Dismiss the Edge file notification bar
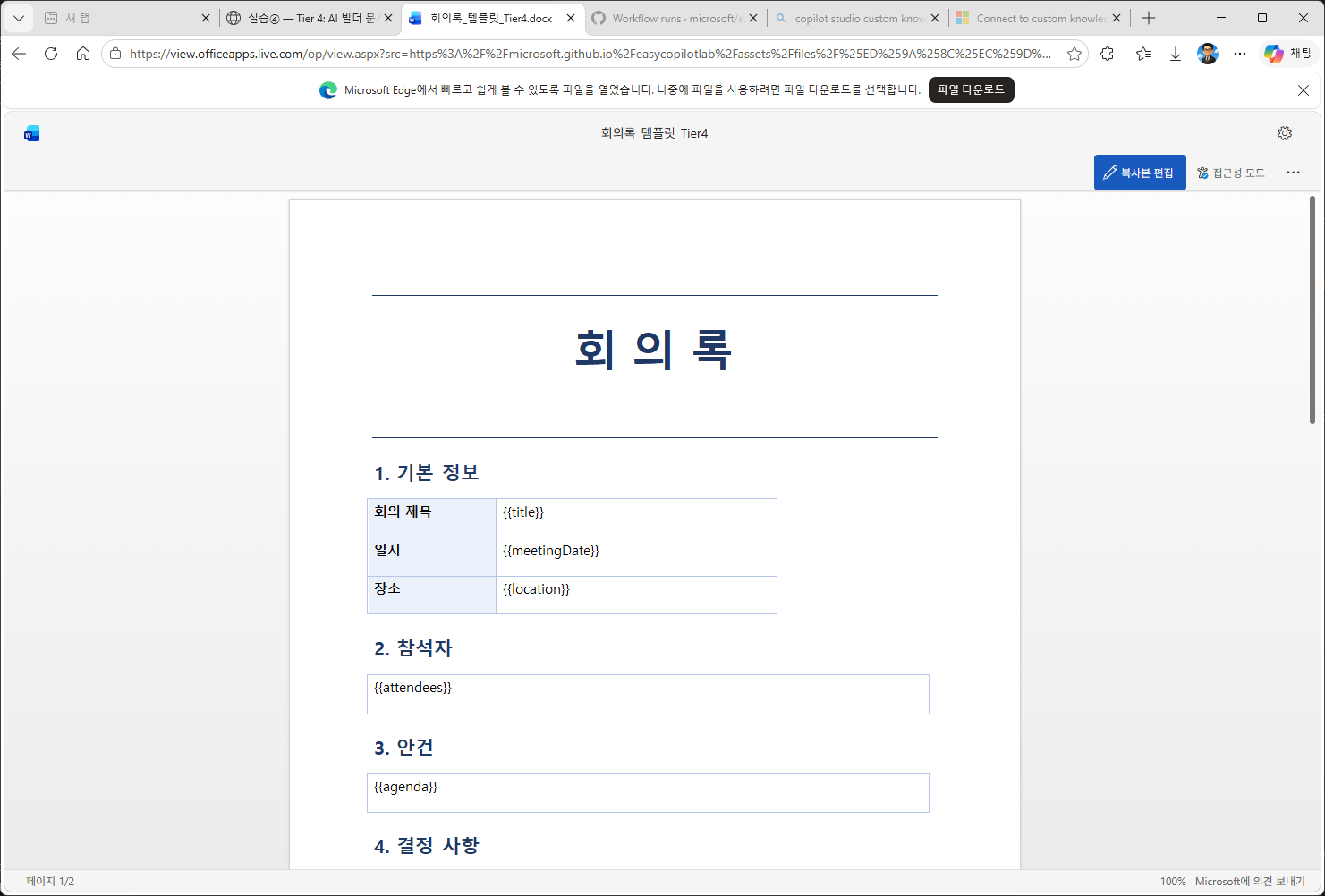Viewport: 1325px width, 896px height. 1304,90
